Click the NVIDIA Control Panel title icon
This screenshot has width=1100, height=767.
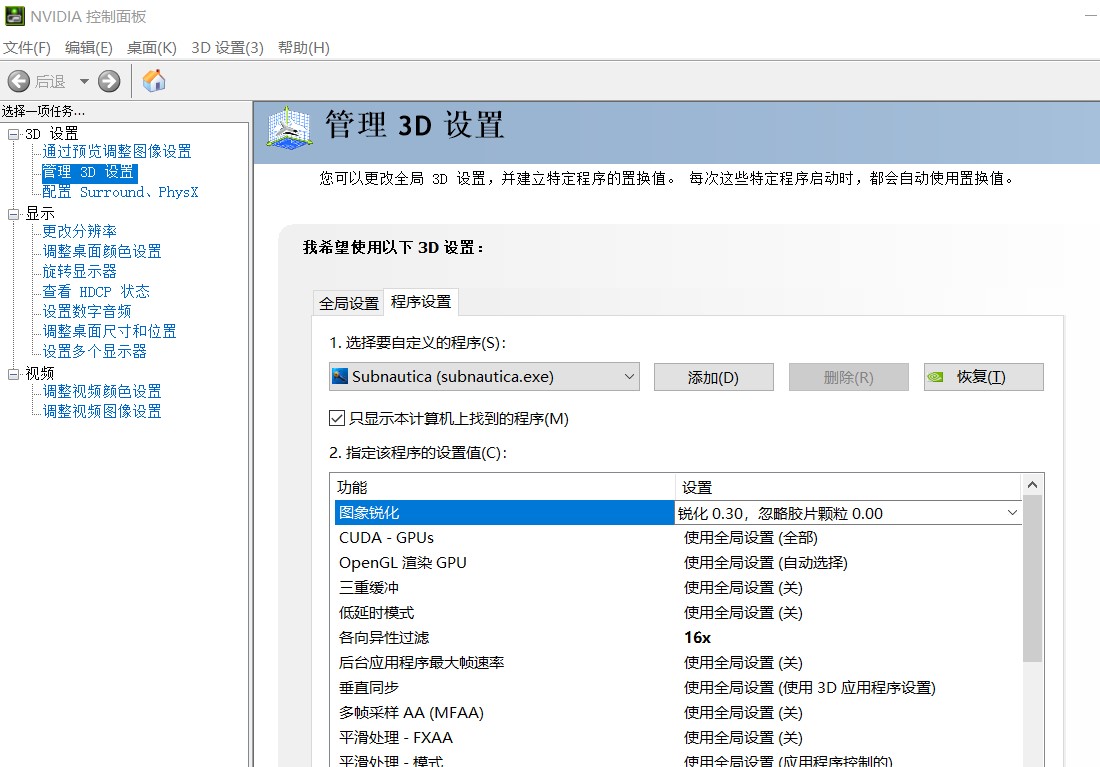pyautogui.click(x=15, y=15)
